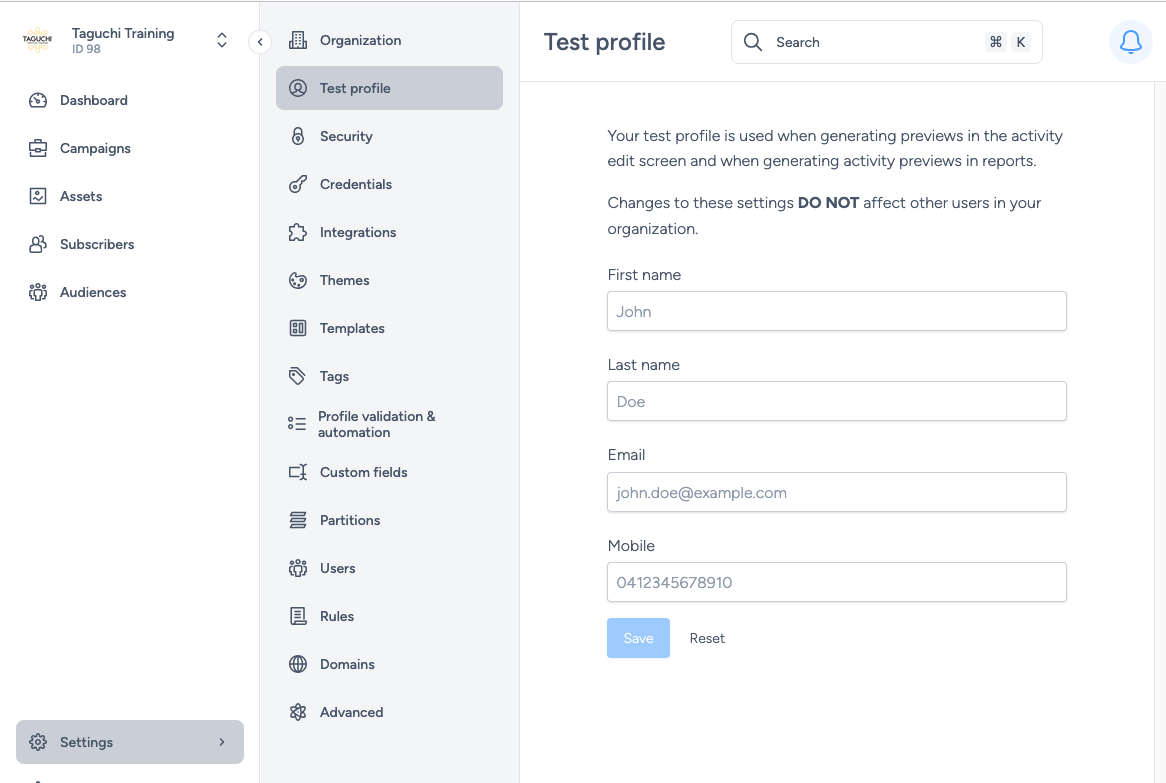1166x783 pixels.
Task: Click the ID 98 label
Action: click(x=86, y=49)
